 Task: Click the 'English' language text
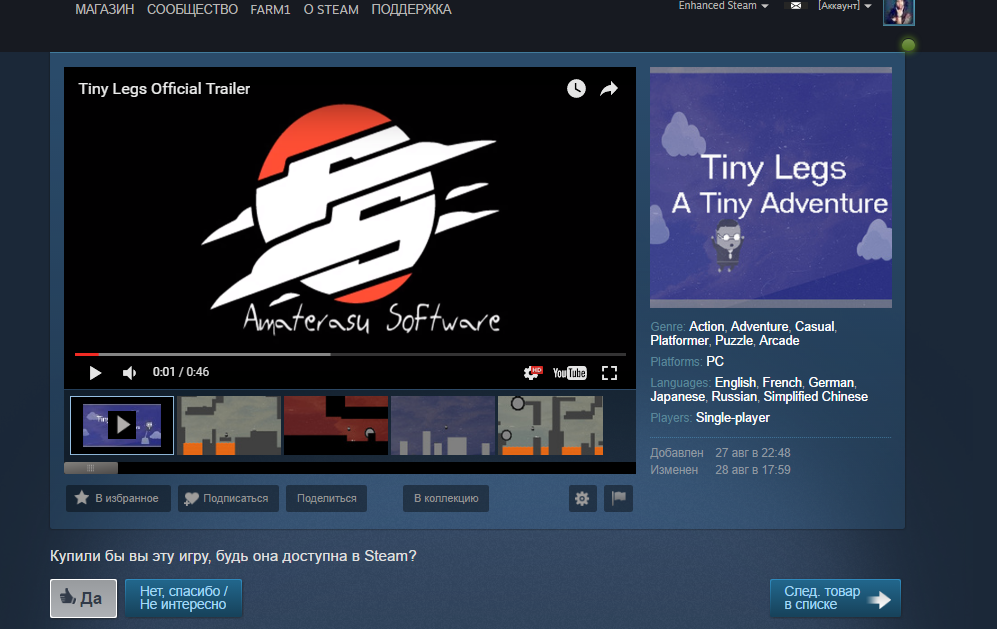point(735,383)
